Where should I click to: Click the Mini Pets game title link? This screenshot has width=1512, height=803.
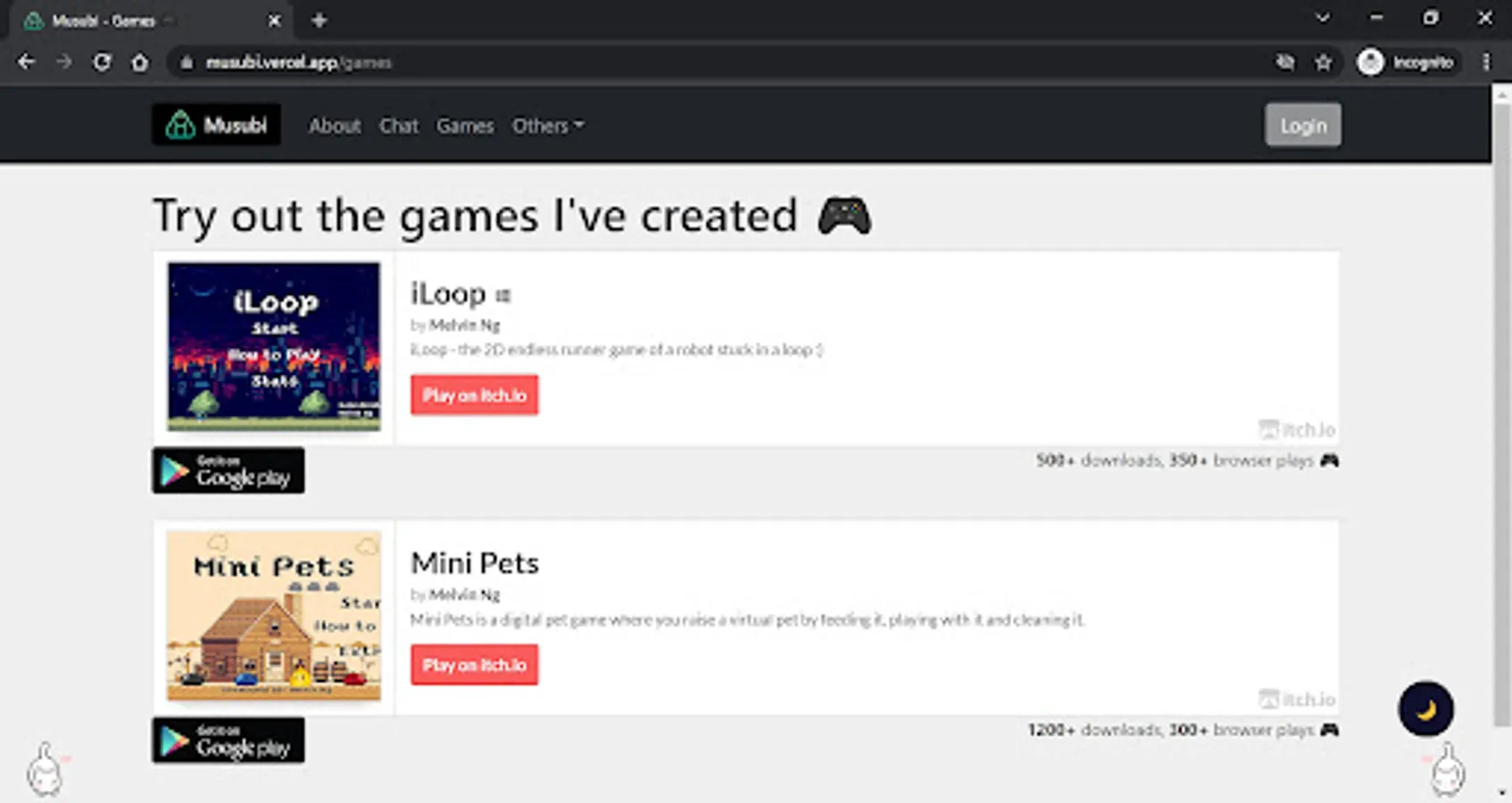[x=475, y=563]
